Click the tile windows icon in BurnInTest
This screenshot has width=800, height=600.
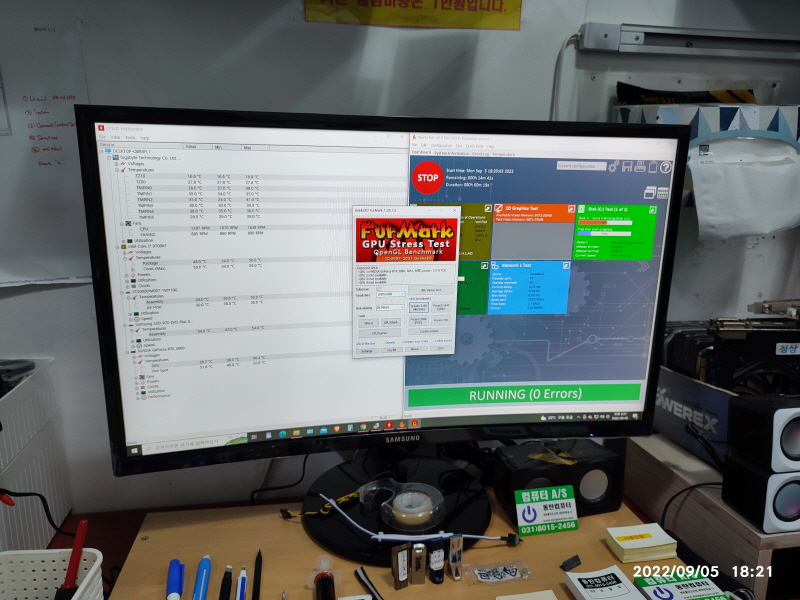click(662, 193)
